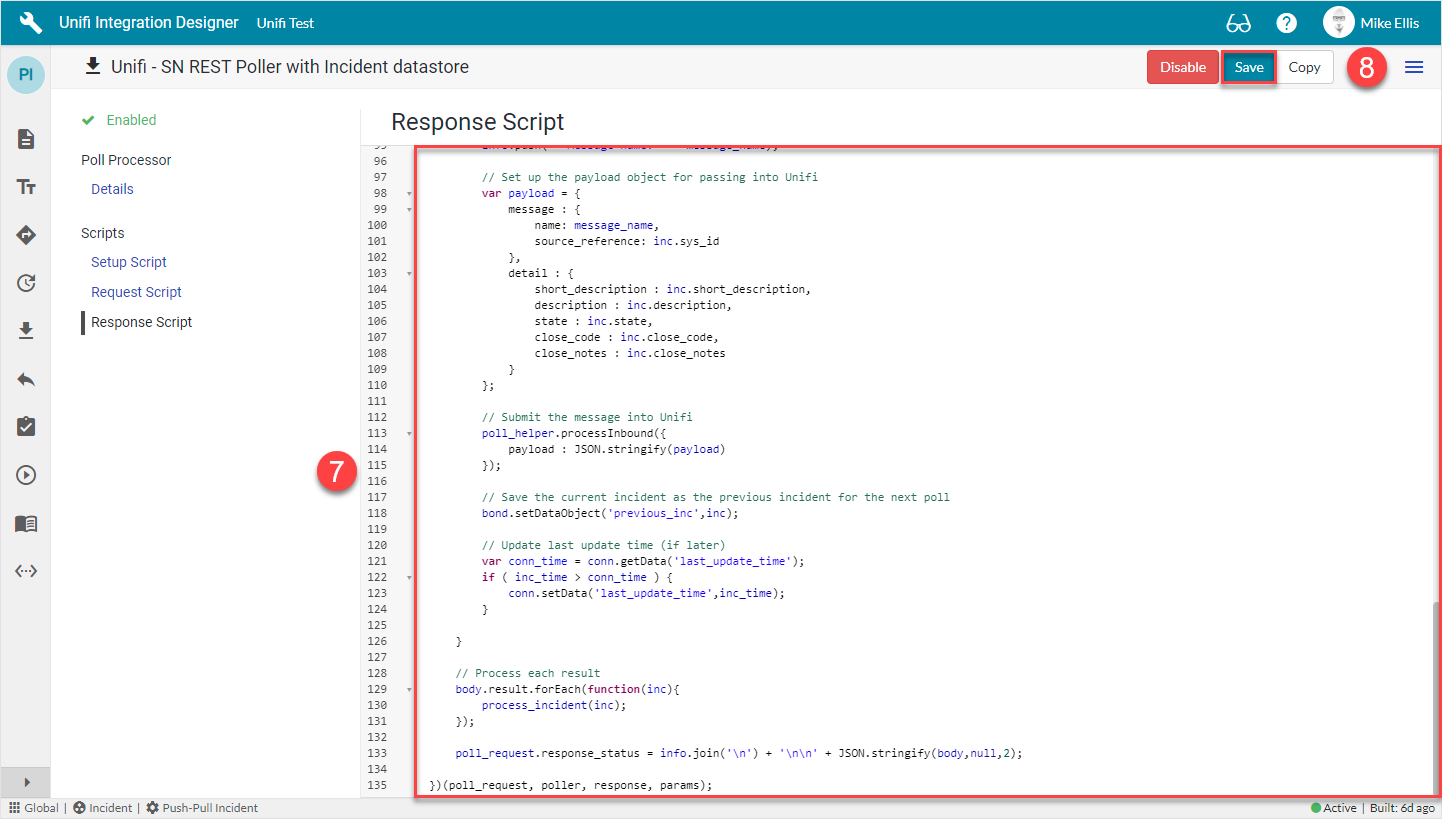Click the clipboard check icon in sidebar
The height and width of the screenshot is (819, 1442).
26,427
